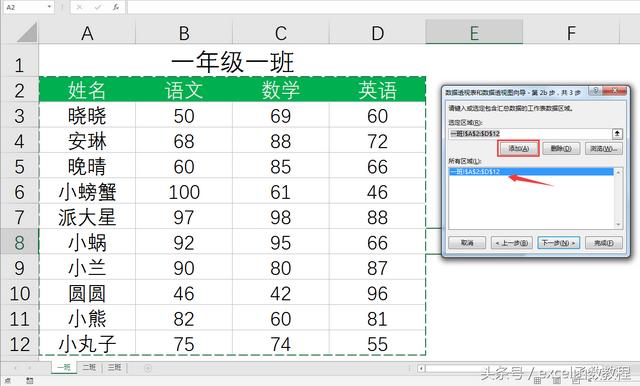The height and width of the screenshot is (386, 640).
Task: Select column A header
Action: (x=87, y=33)
